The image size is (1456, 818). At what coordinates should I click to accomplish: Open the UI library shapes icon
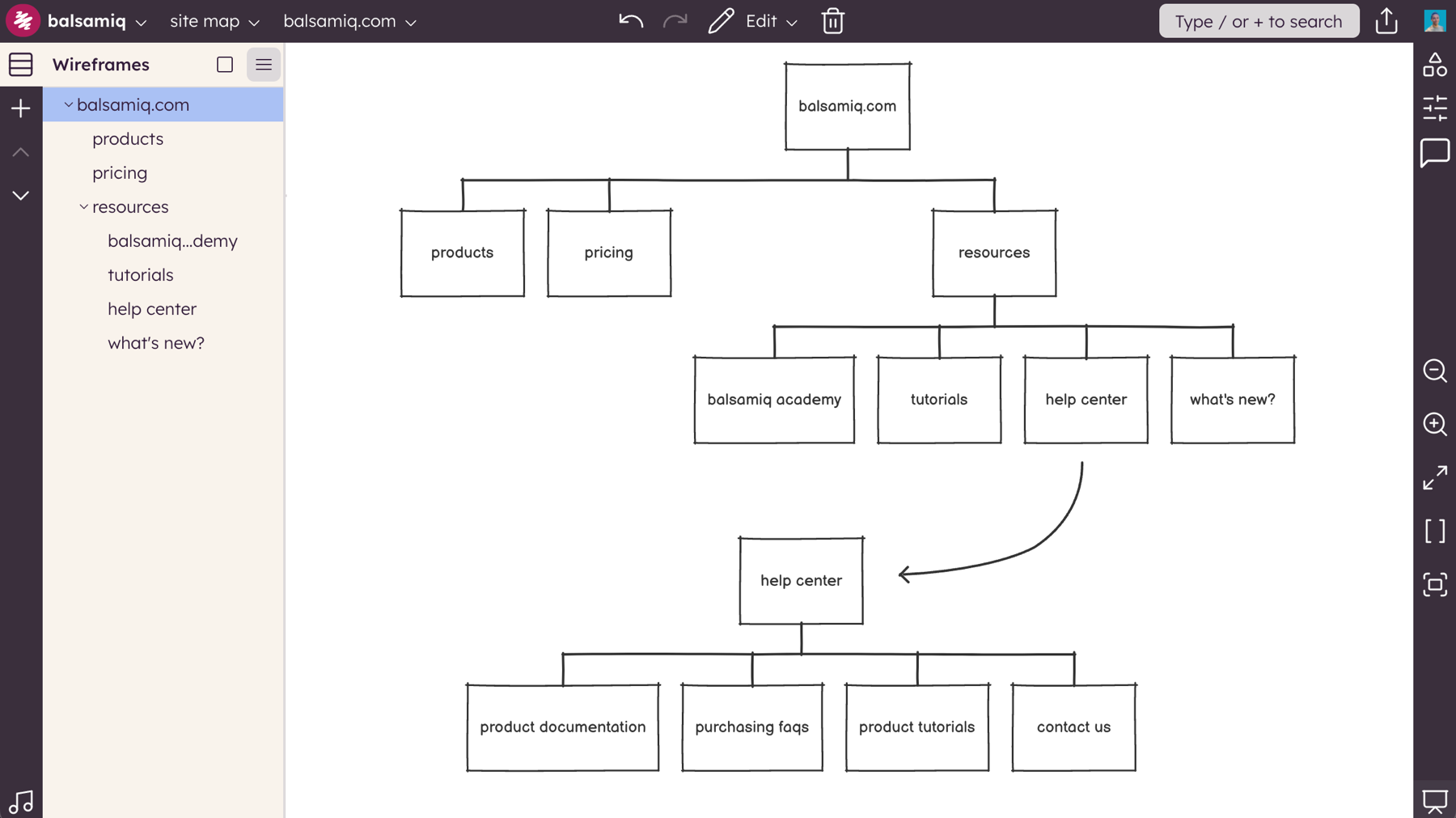click(x=1434, y=65)
